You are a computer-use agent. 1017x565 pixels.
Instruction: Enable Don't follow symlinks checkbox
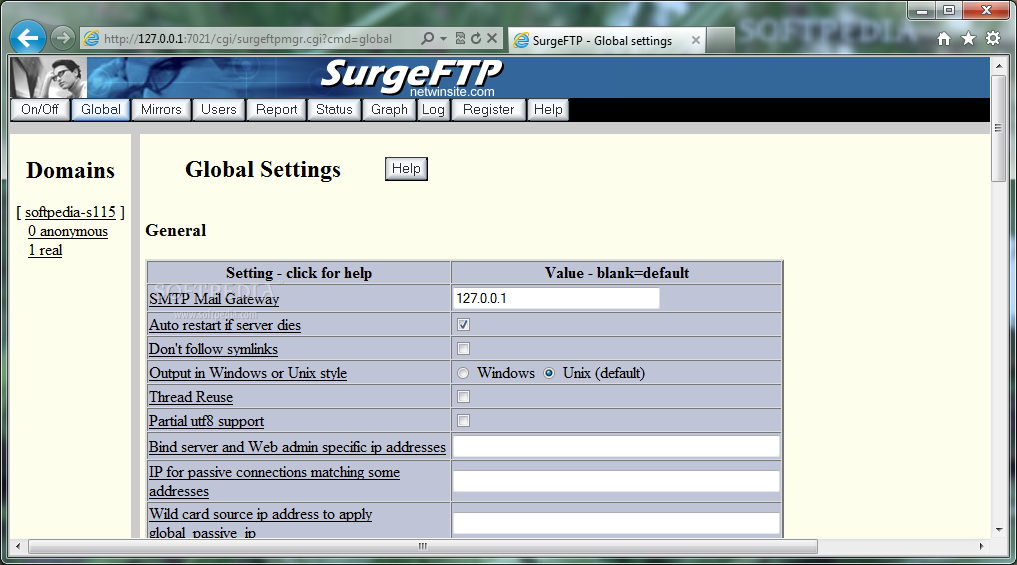[x=463, y=348]
